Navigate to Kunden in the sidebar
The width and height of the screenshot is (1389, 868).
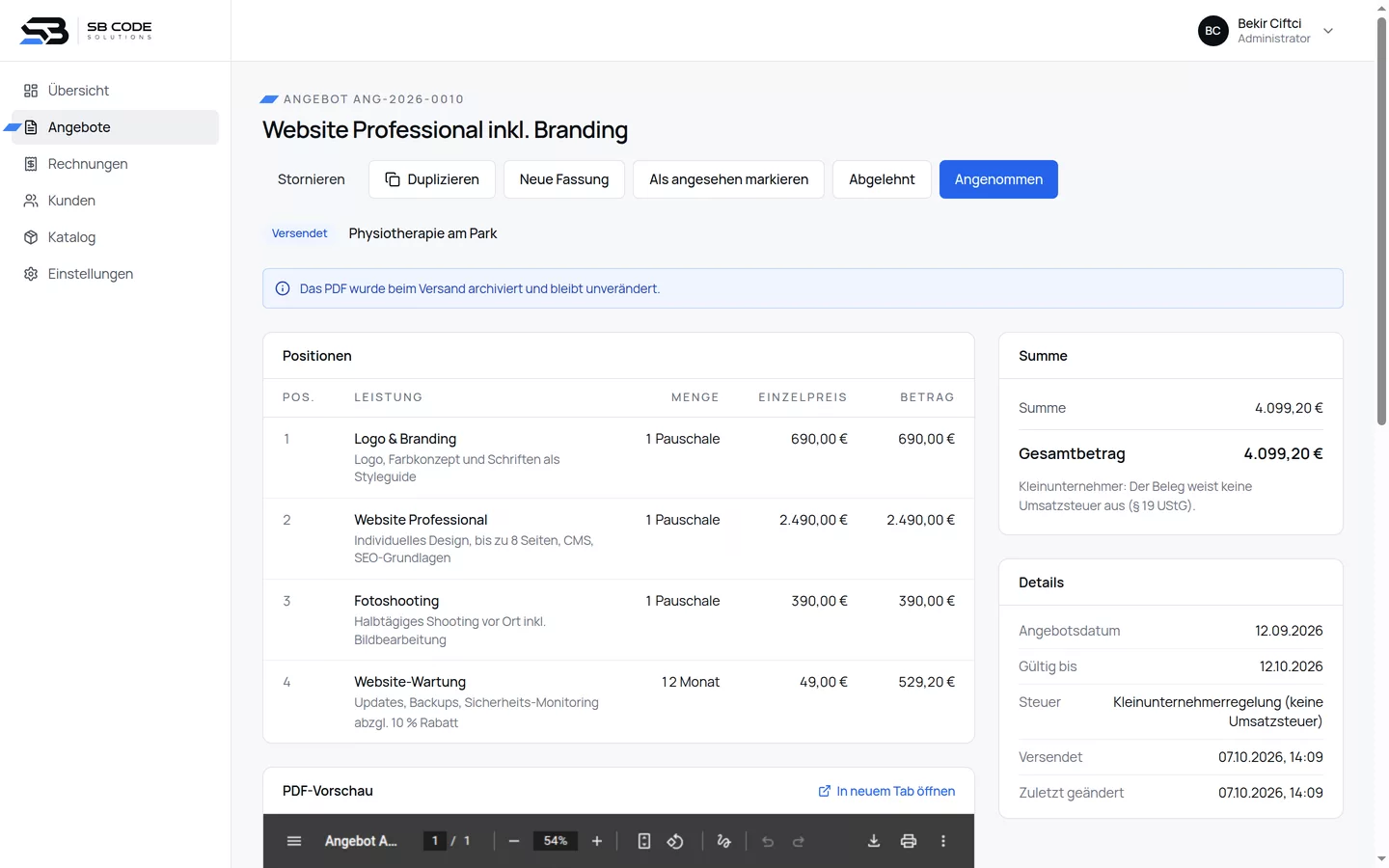pos(116,201)
